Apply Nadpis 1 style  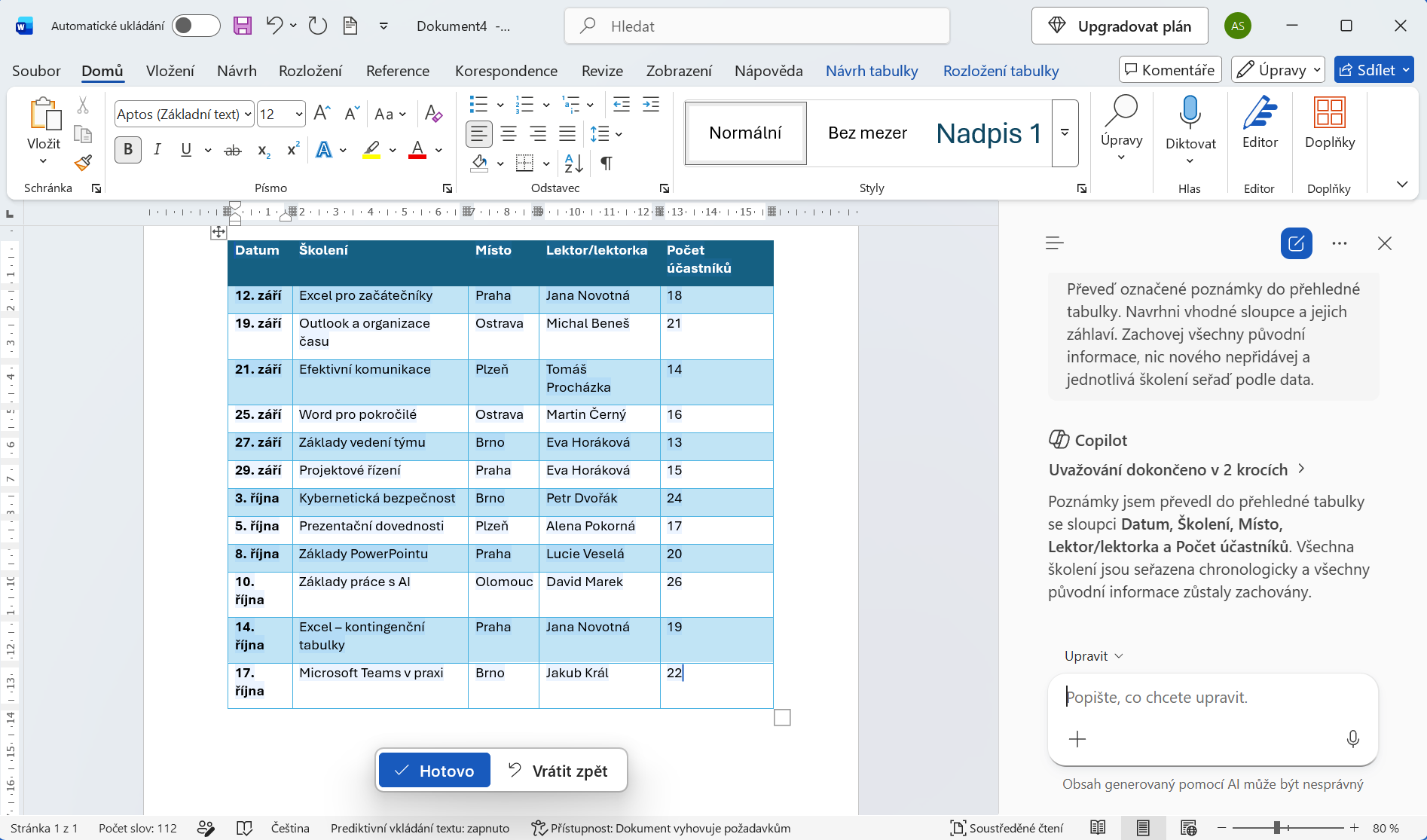click(988, 133)
